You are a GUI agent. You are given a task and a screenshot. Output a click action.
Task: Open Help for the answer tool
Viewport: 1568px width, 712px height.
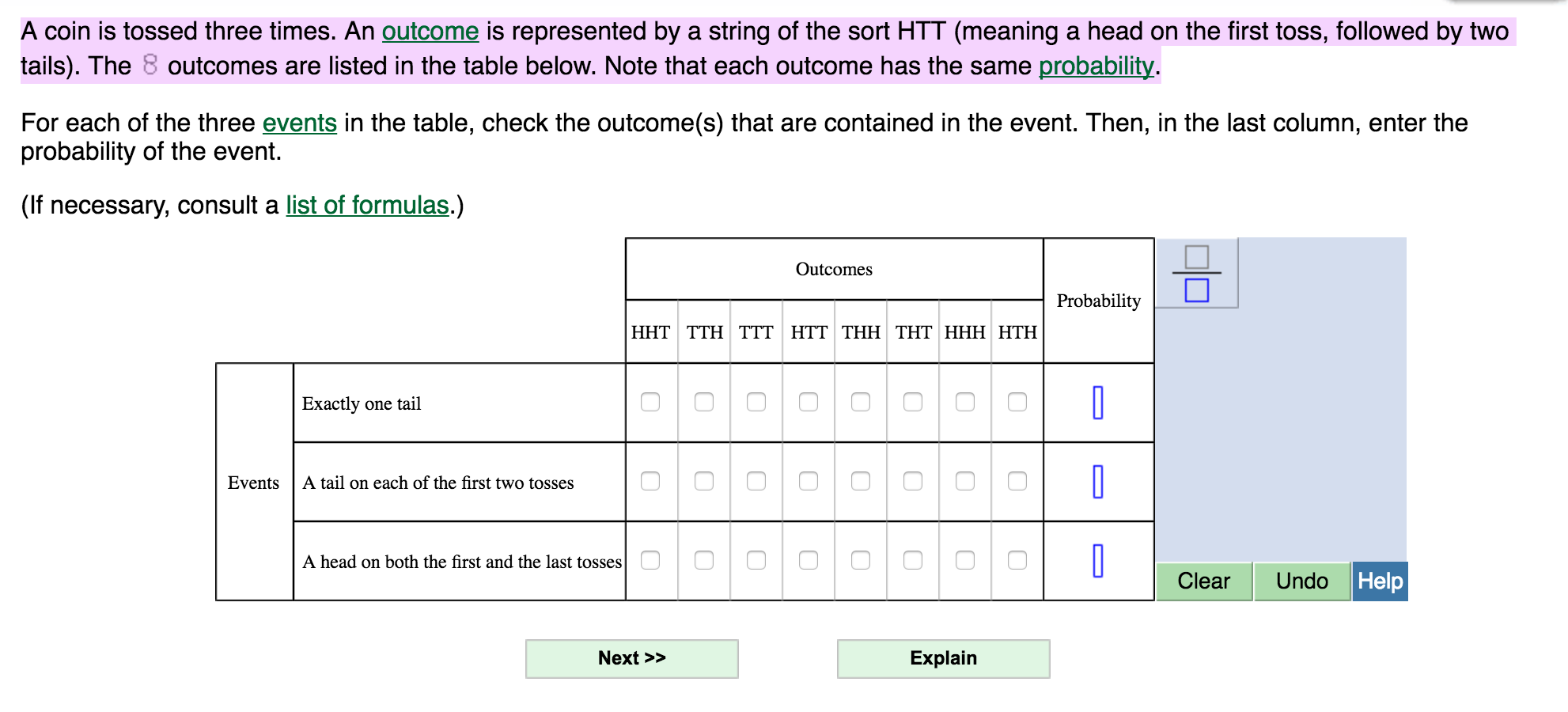coord(1380,581)
